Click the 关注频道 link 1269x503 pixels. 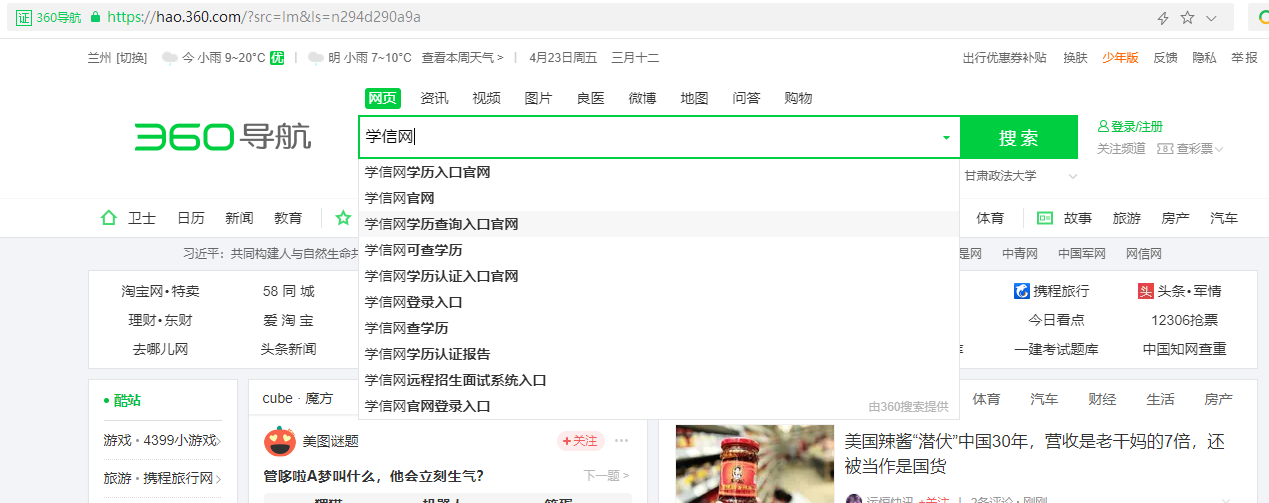(1122, 148)
